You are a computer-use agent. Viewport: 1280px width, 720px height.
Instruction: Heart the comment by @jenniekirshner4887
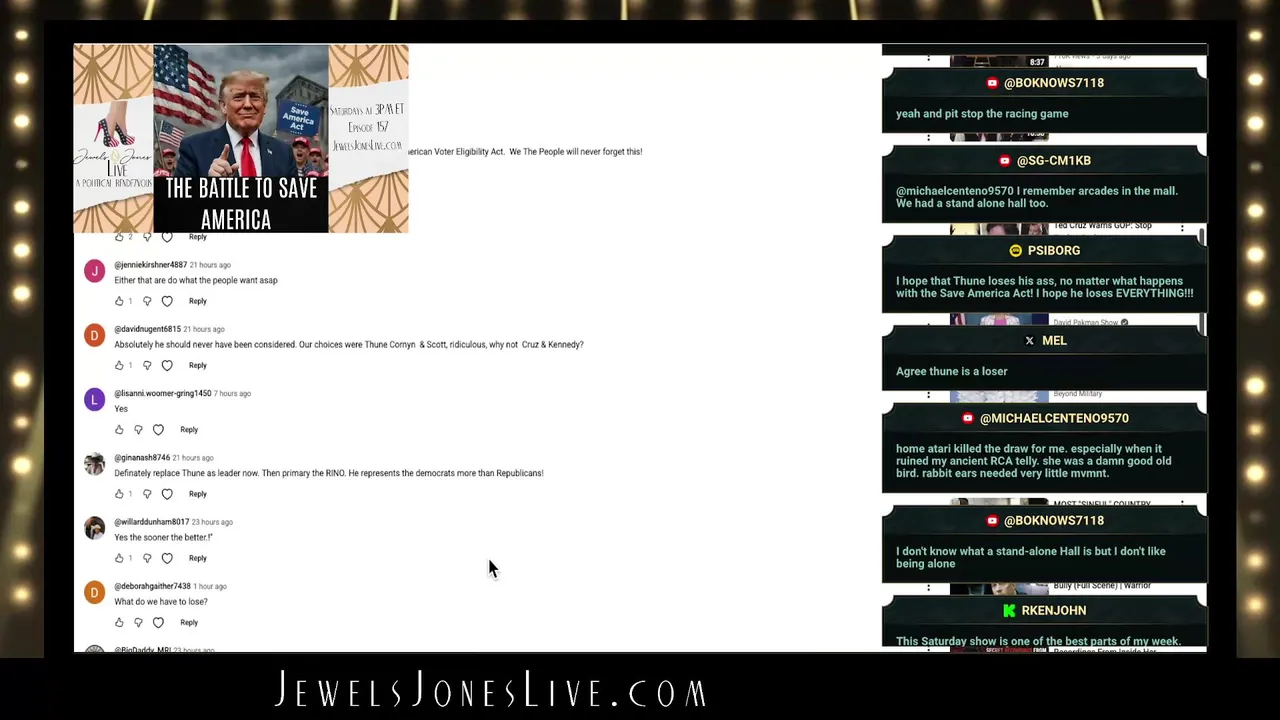coord(167,301)
